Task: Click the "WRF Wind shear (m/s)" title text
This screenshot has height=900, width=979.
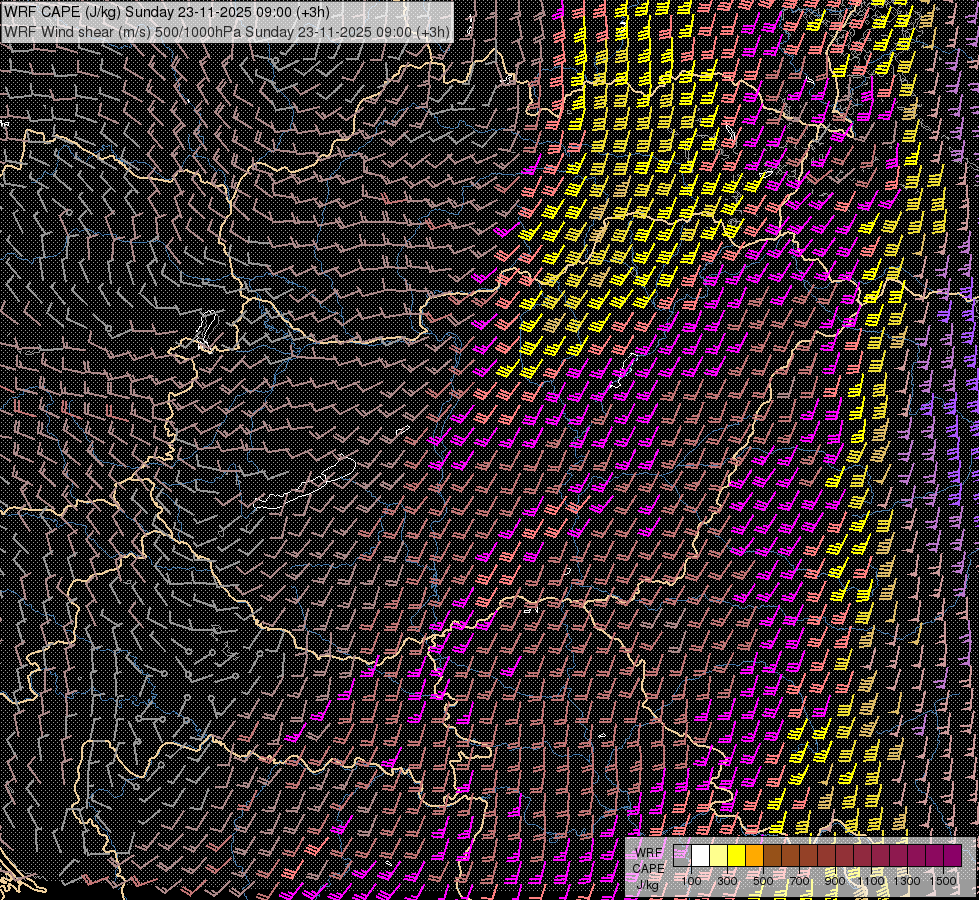Action: coord(75,31)
